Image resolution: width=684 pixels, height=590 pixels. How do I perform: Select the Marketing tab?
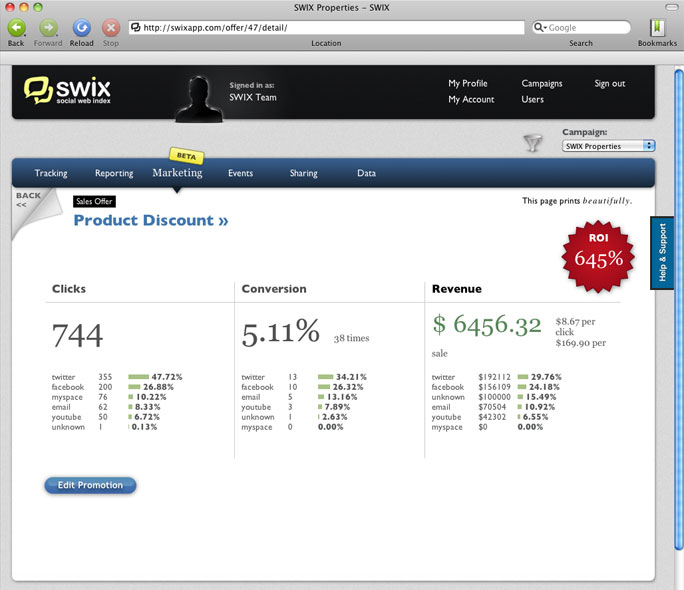[x=177, y=173]
